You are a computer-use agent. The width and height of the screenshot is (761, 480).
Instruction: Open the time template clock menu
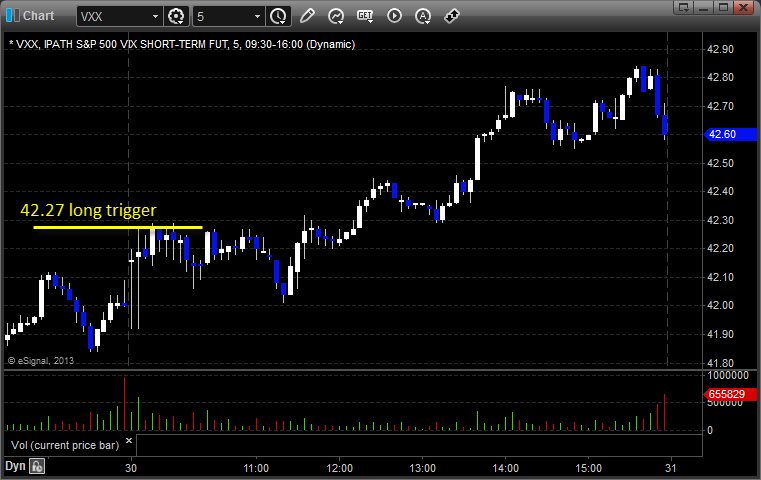click(279, 16)
